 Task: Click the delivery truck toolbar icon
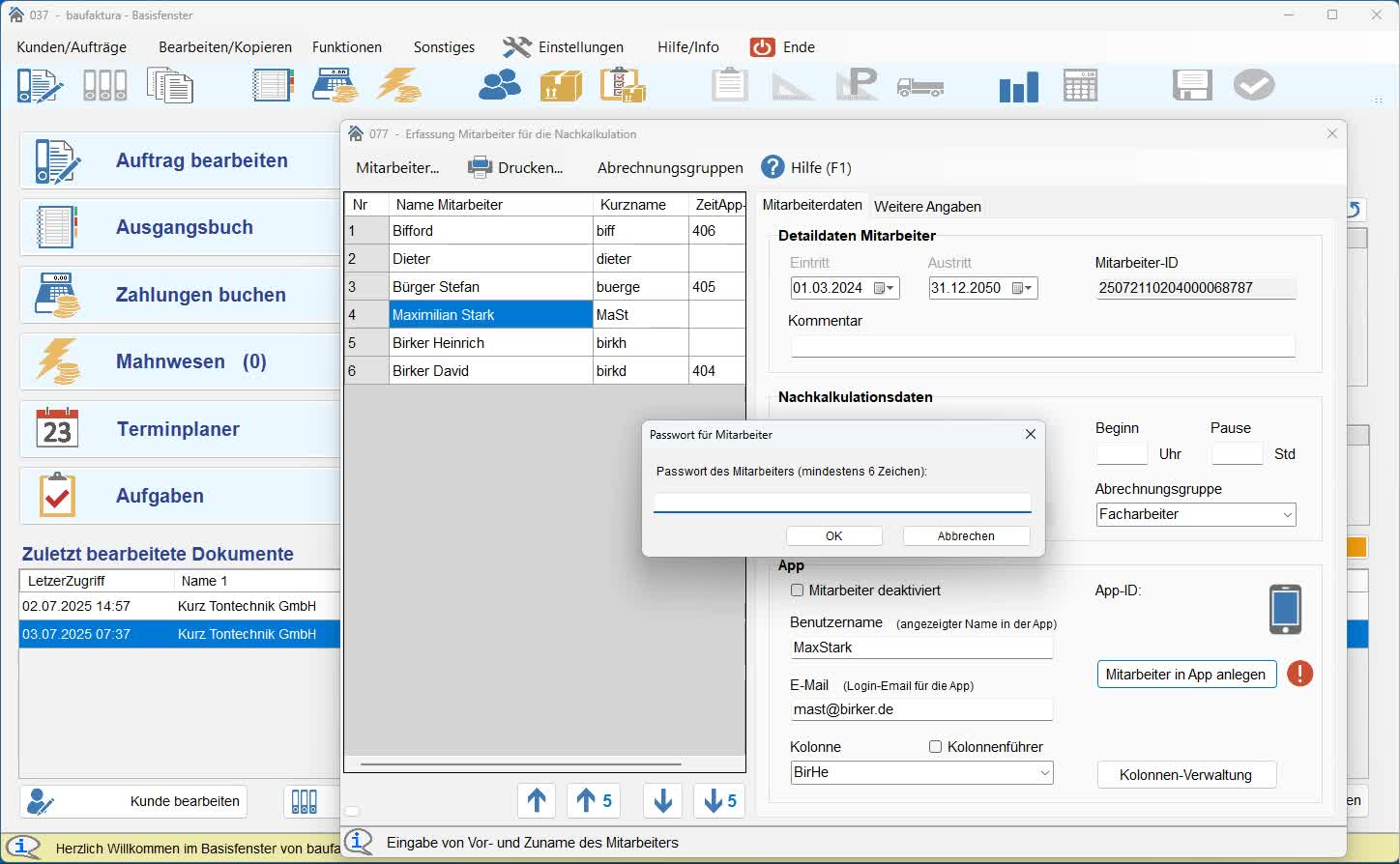click(919, 87)
